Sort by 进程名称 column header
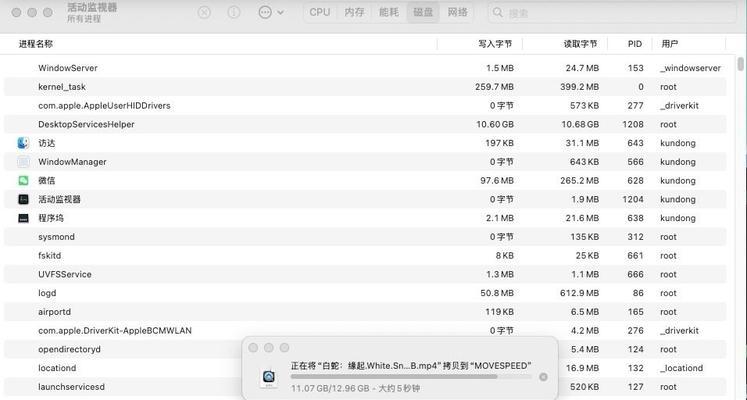747x400 pixels. 36,44
